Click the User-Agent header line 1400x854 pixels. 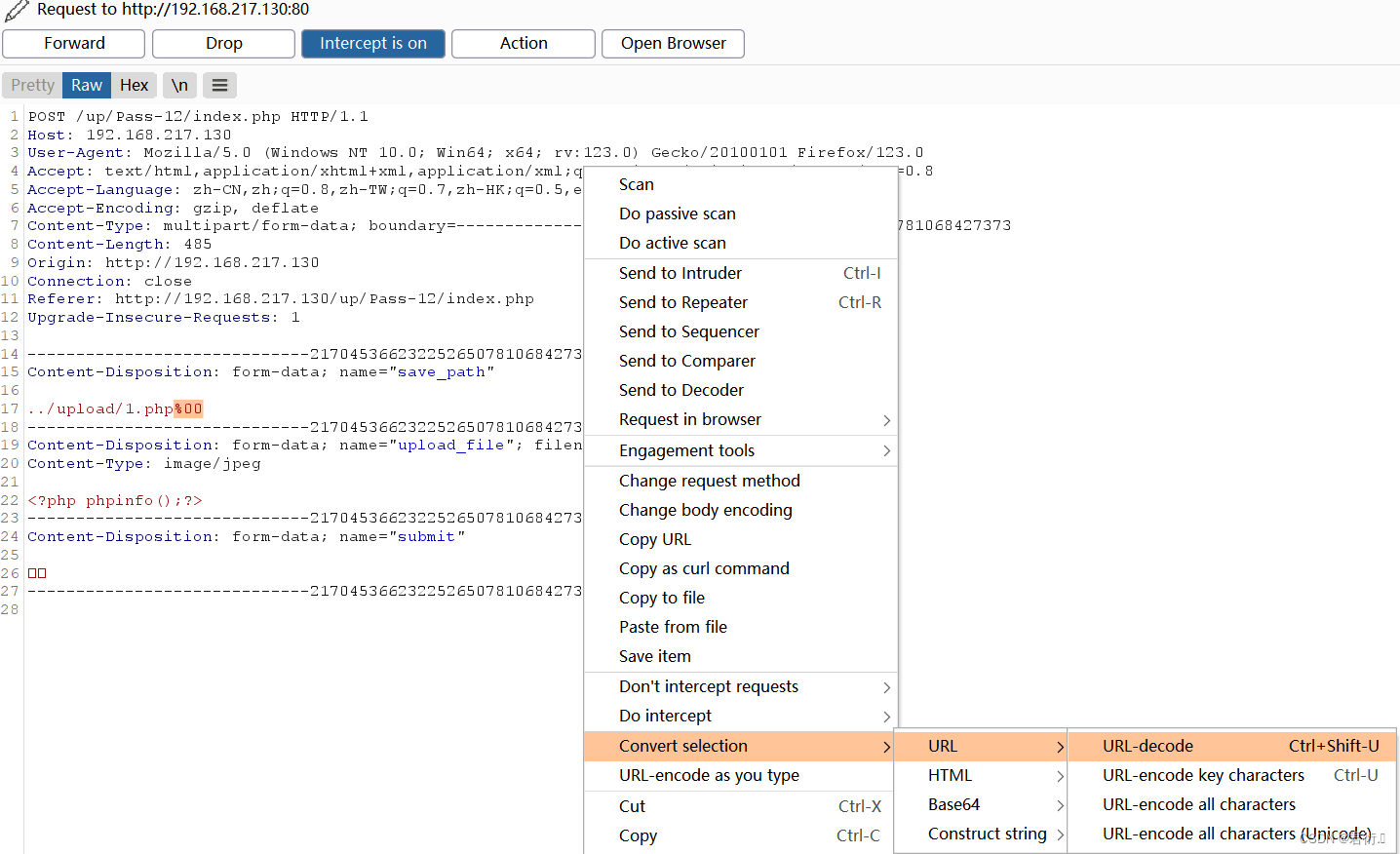pyautogui.click(x=476, y=152)
